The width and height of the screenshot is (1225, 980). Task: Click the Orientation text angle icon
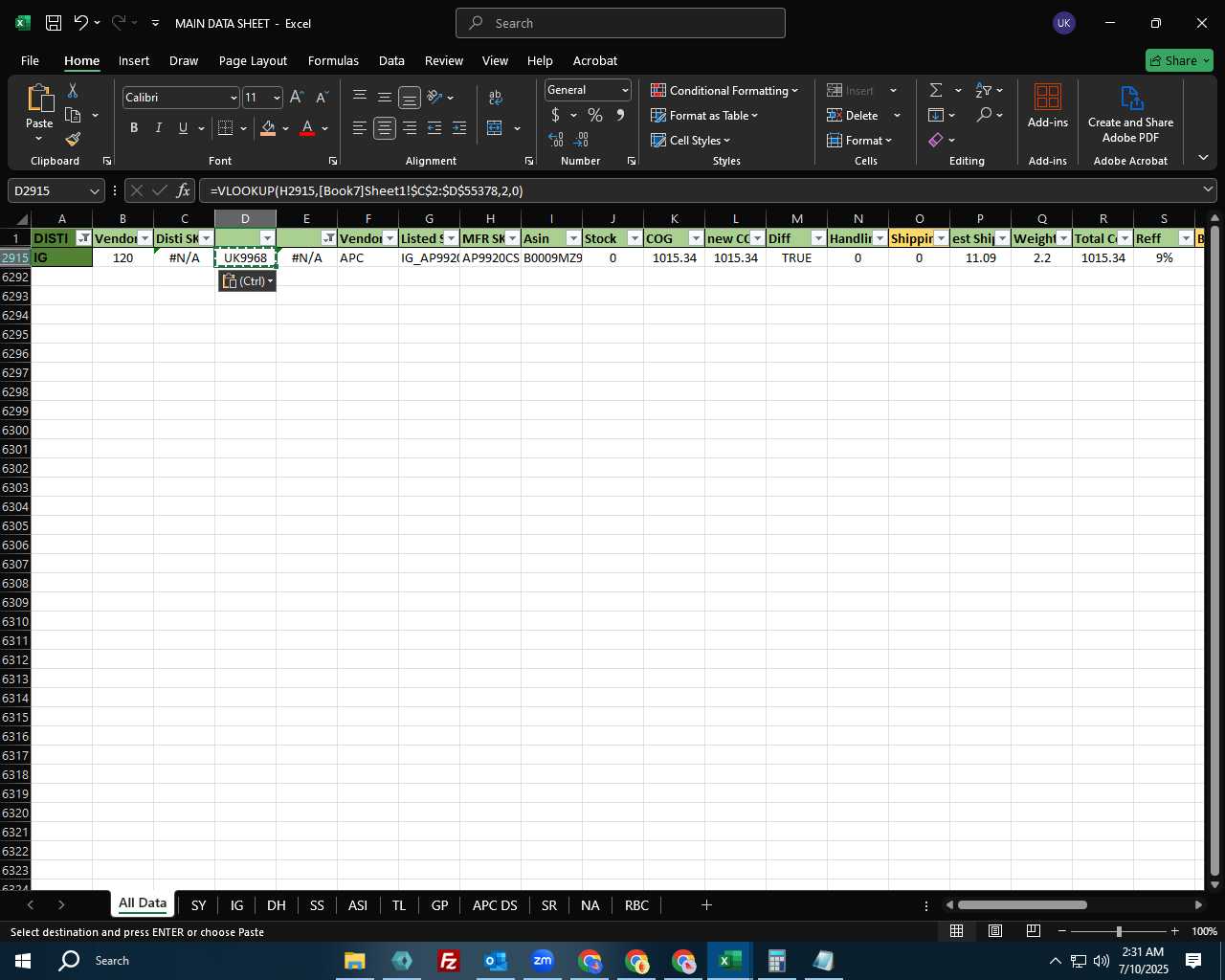434,98
